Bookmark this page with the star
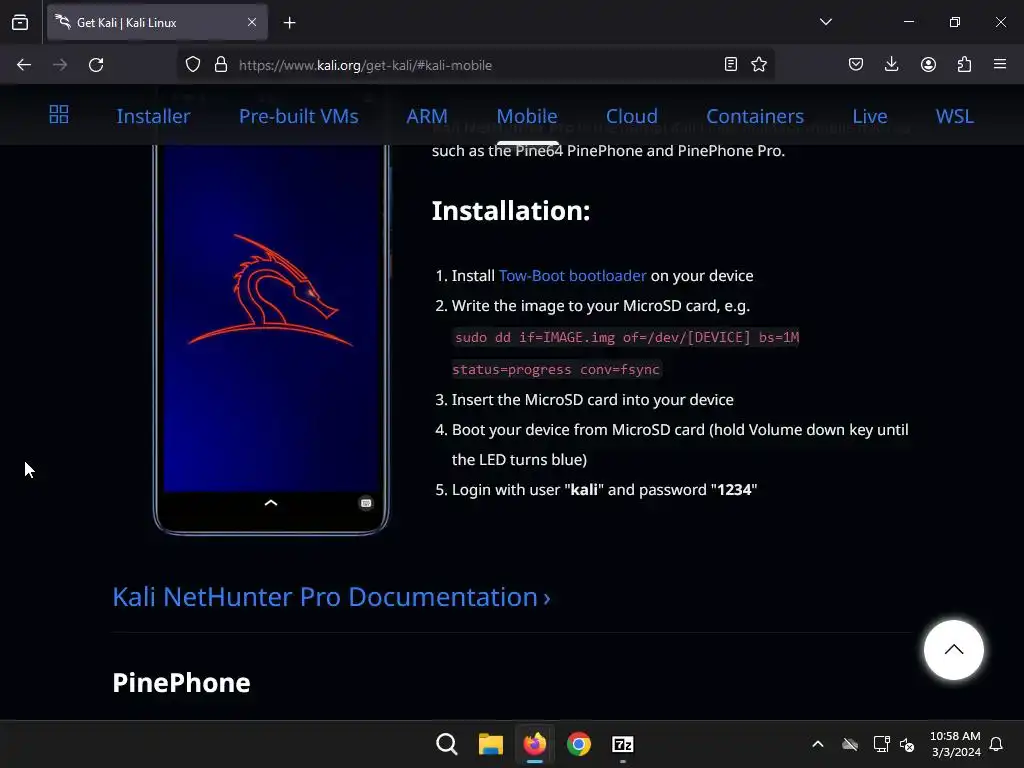Image resolution: width=1024 pixels, height=768 pixels. tap(759, 64)
